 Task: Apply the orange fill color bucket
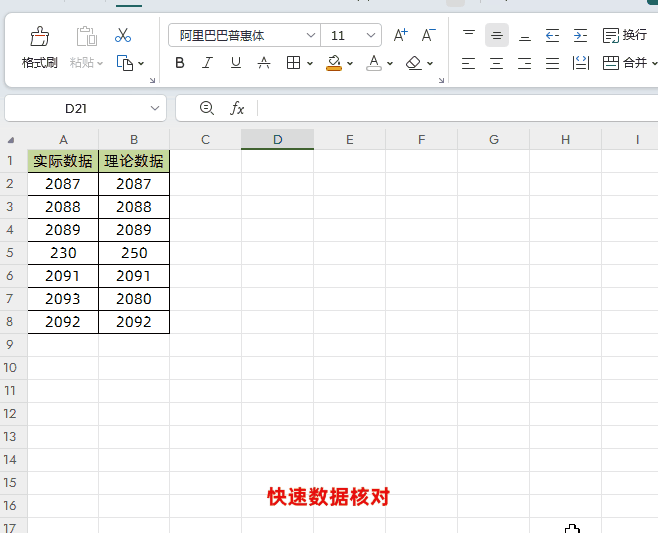[334, 63]
